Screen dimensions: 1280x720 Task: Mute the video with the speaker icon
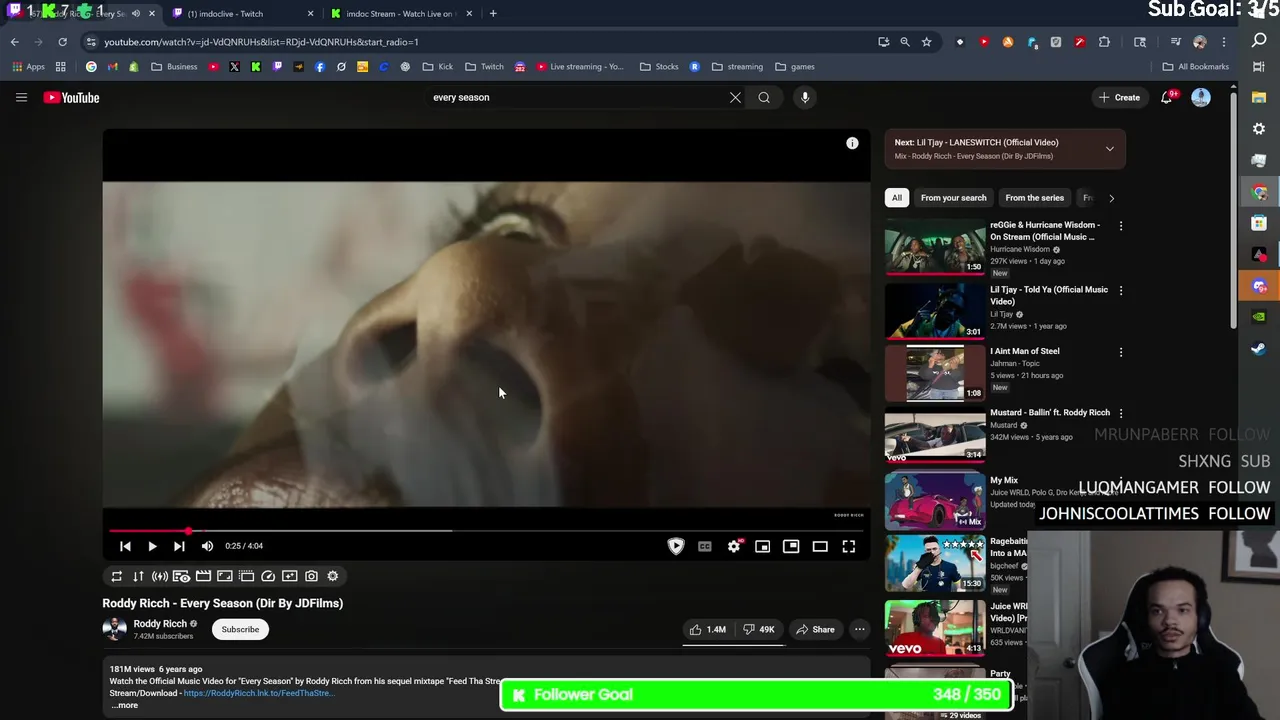pyautogui.click(x=207, y=546)
